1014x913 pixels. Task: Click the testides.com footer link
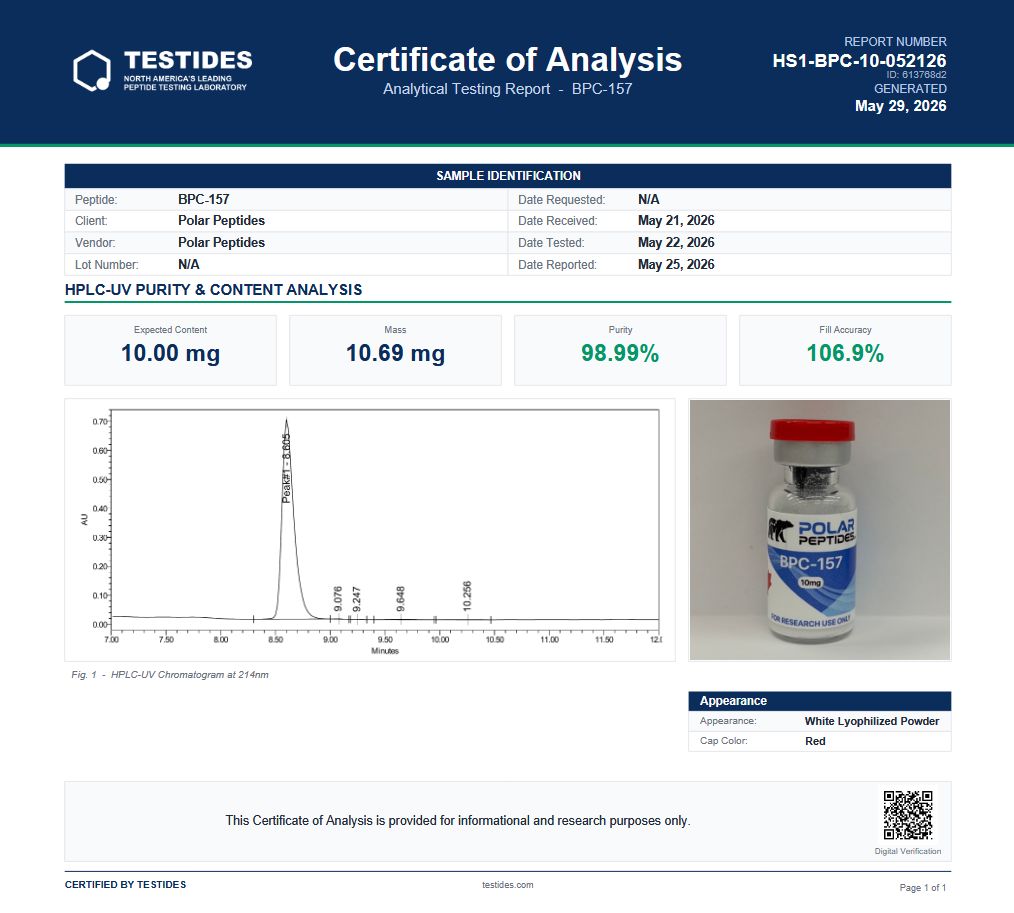click(508, 885)
